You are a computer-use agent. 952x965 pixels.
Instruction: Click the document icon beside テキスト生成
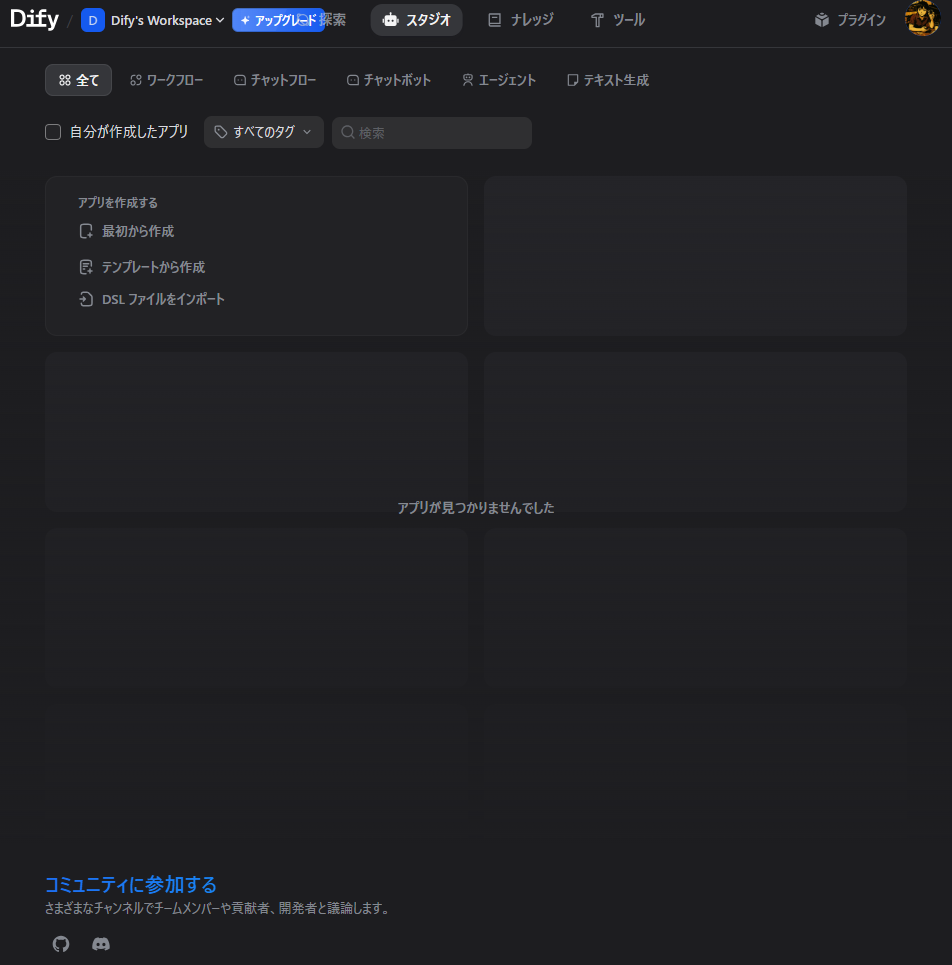point(572,80)
